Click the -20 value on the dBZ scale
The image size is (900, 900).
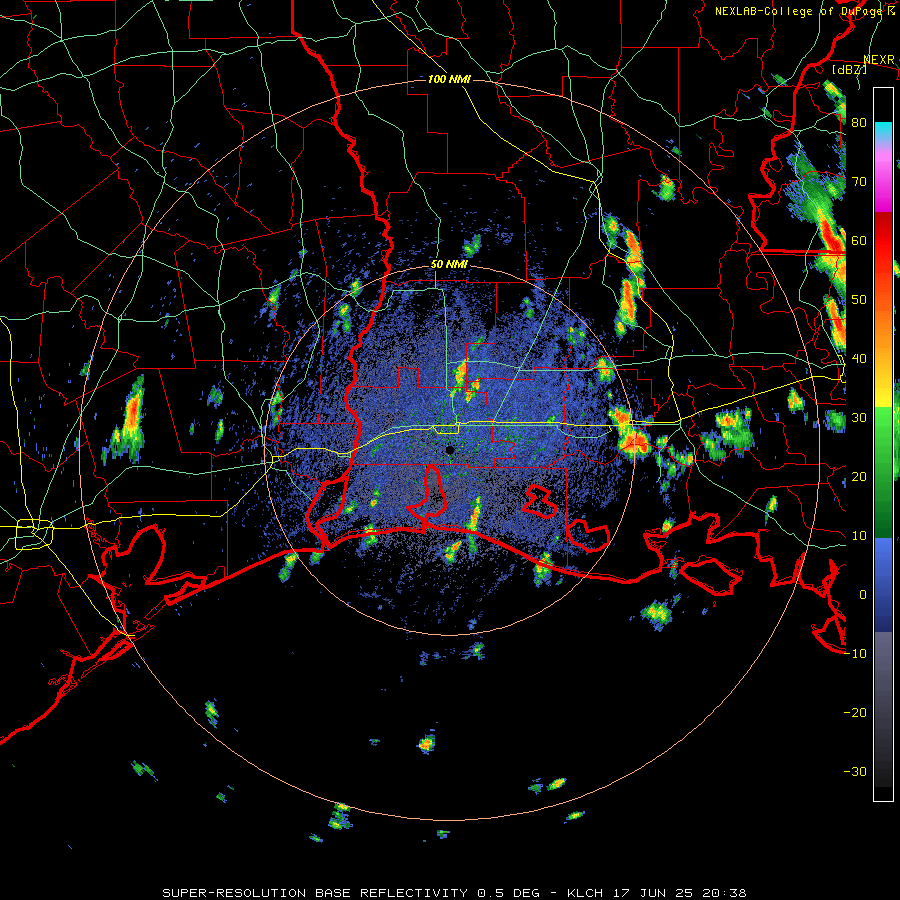tap(855, 712)
